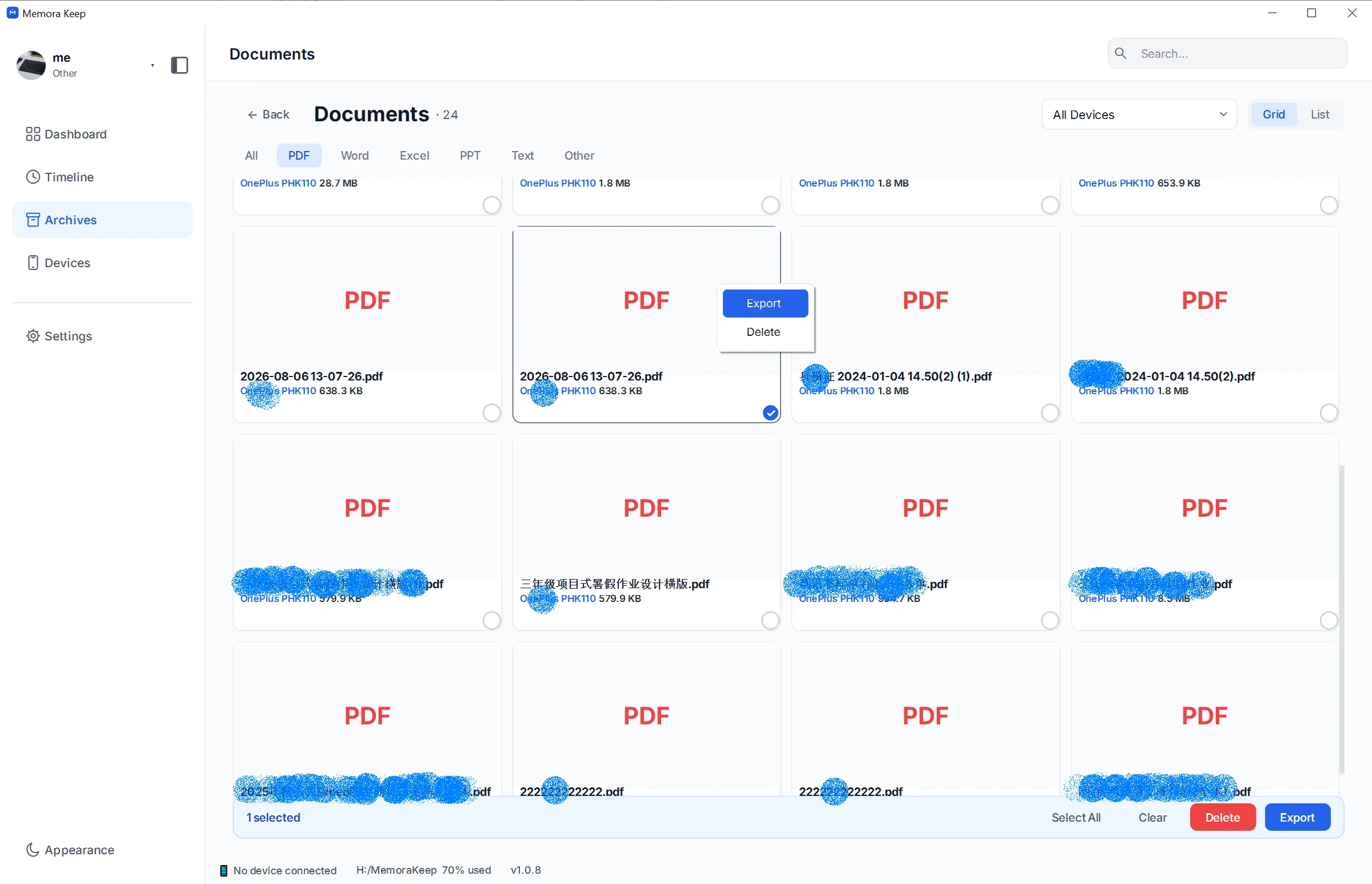Click the user avatar picture
The image size is (1372, 884).
tap(31, 65)
